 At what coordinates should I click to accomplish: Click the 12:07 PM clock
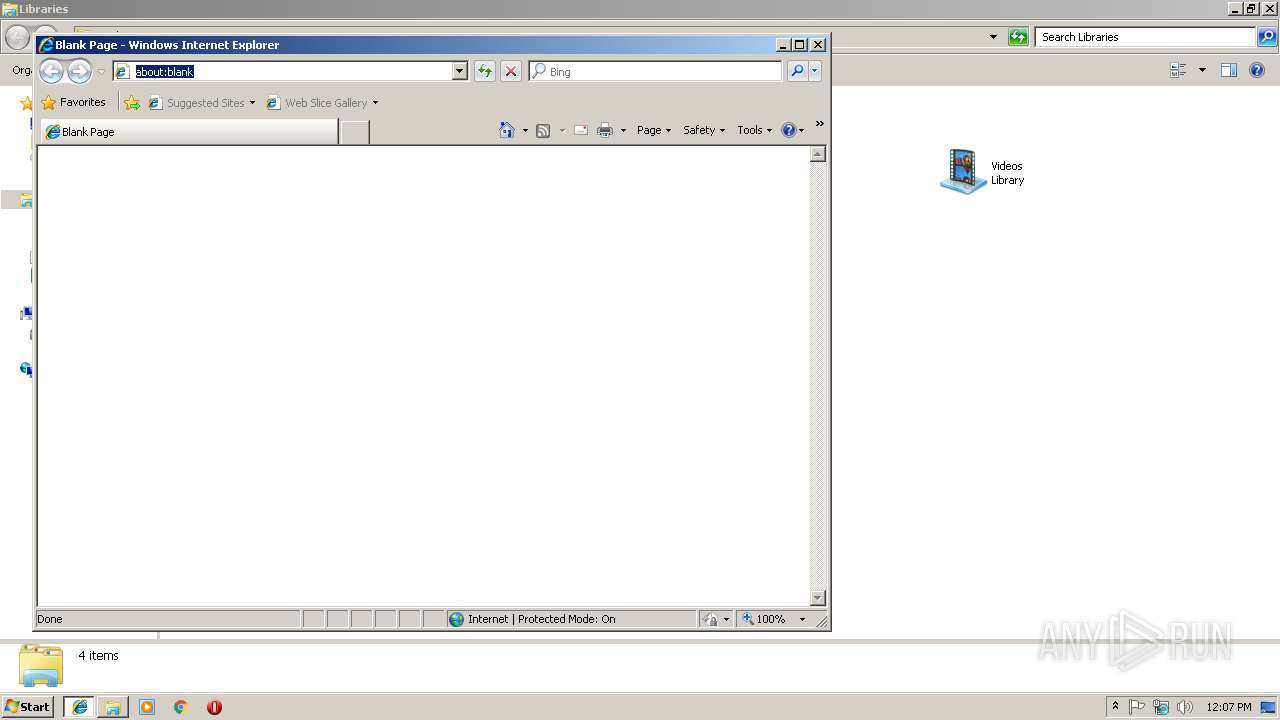pyautogui.click(x=1229, y=707)
